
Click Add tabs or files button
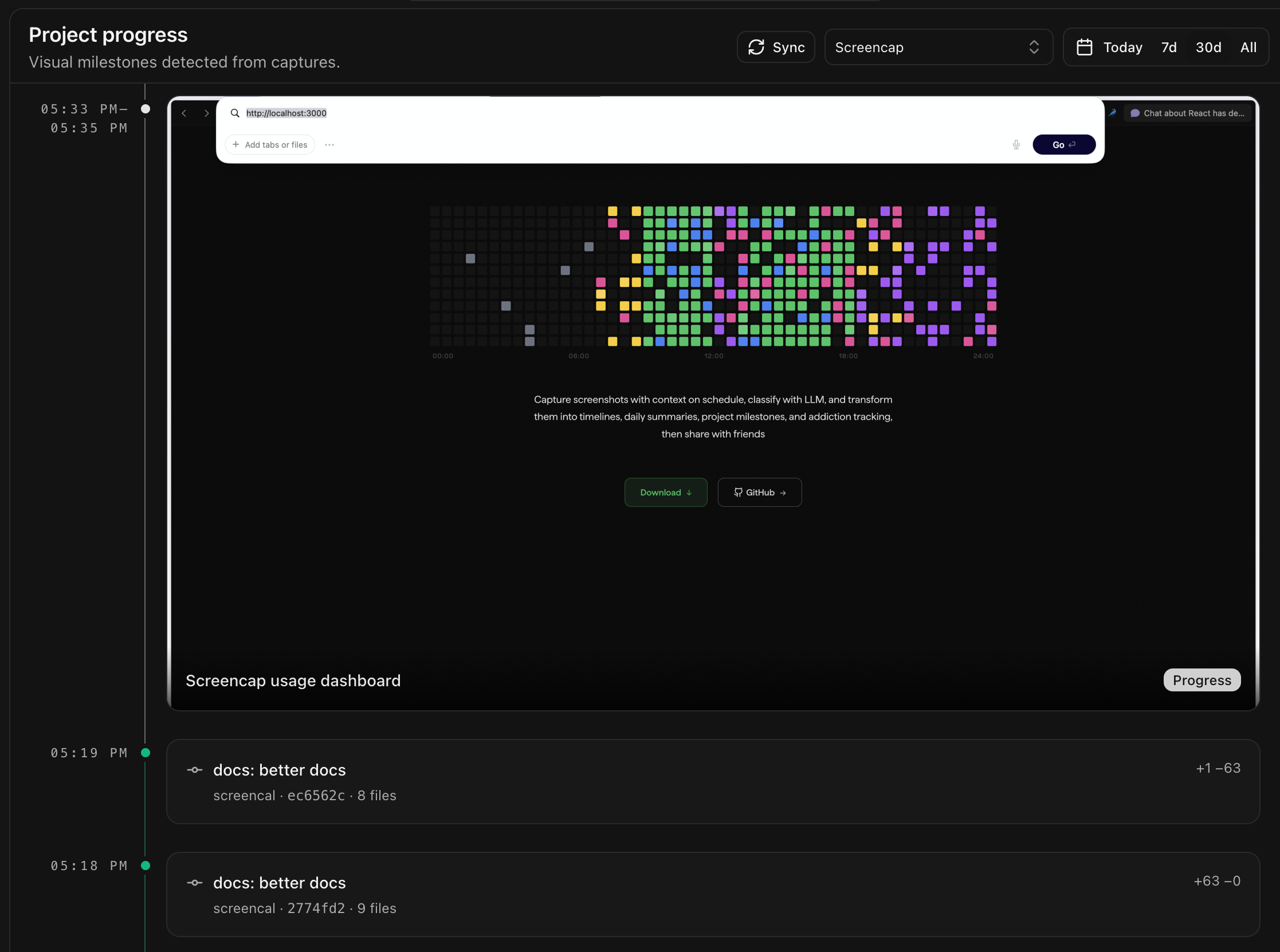pos(270,145)
